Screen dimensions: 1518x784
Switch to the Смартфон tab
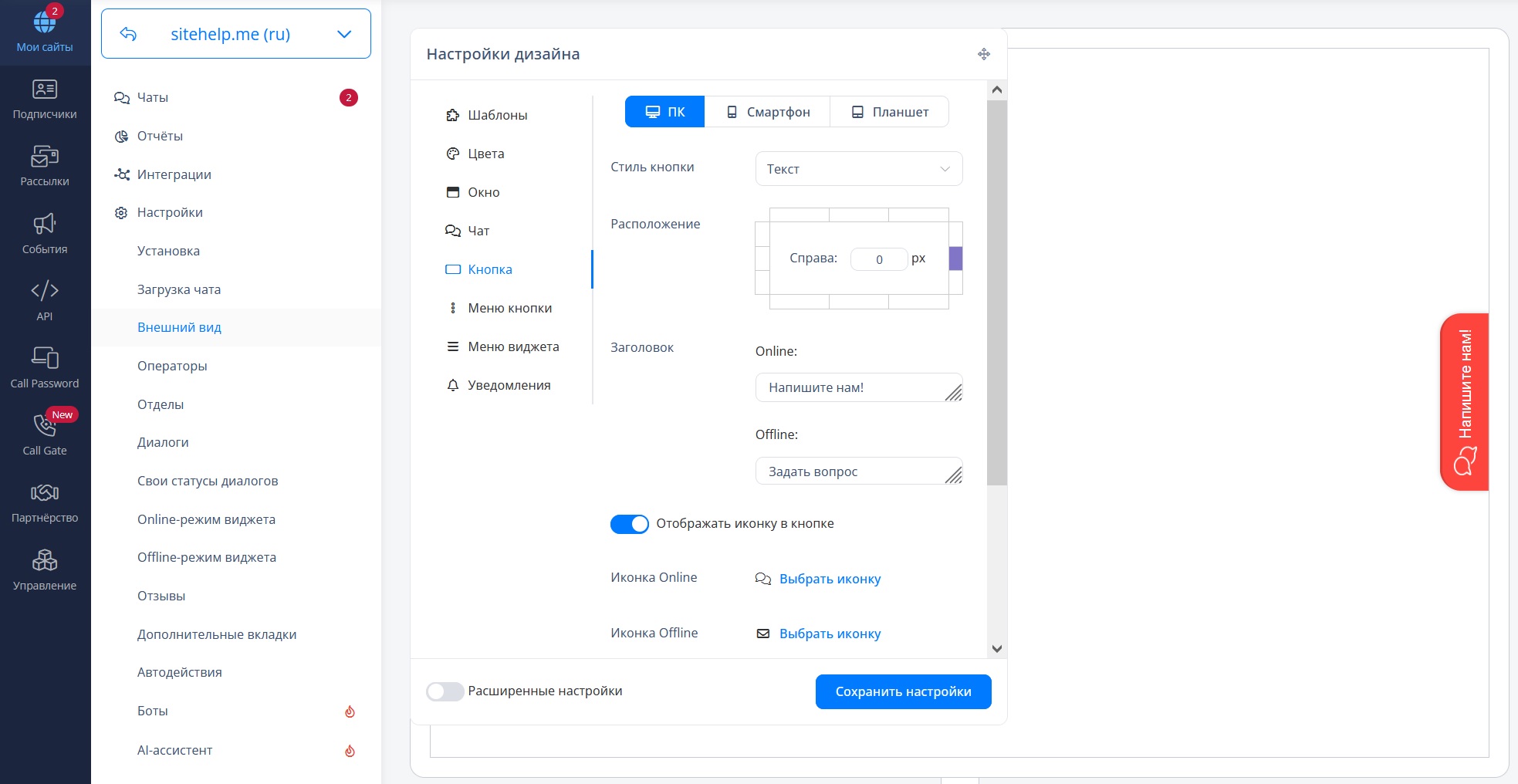[x=768, y=112]
